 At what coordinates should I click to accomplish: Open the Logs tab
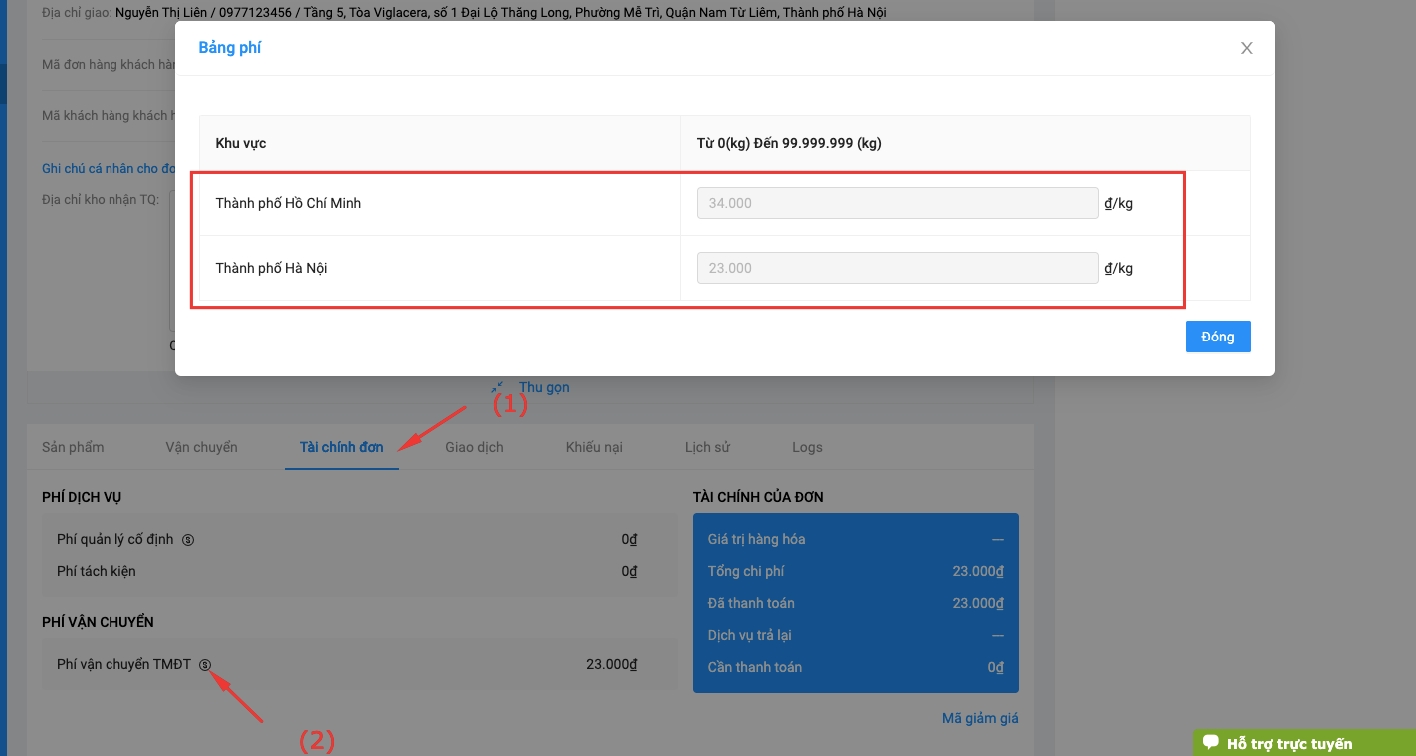pos(807,447)
